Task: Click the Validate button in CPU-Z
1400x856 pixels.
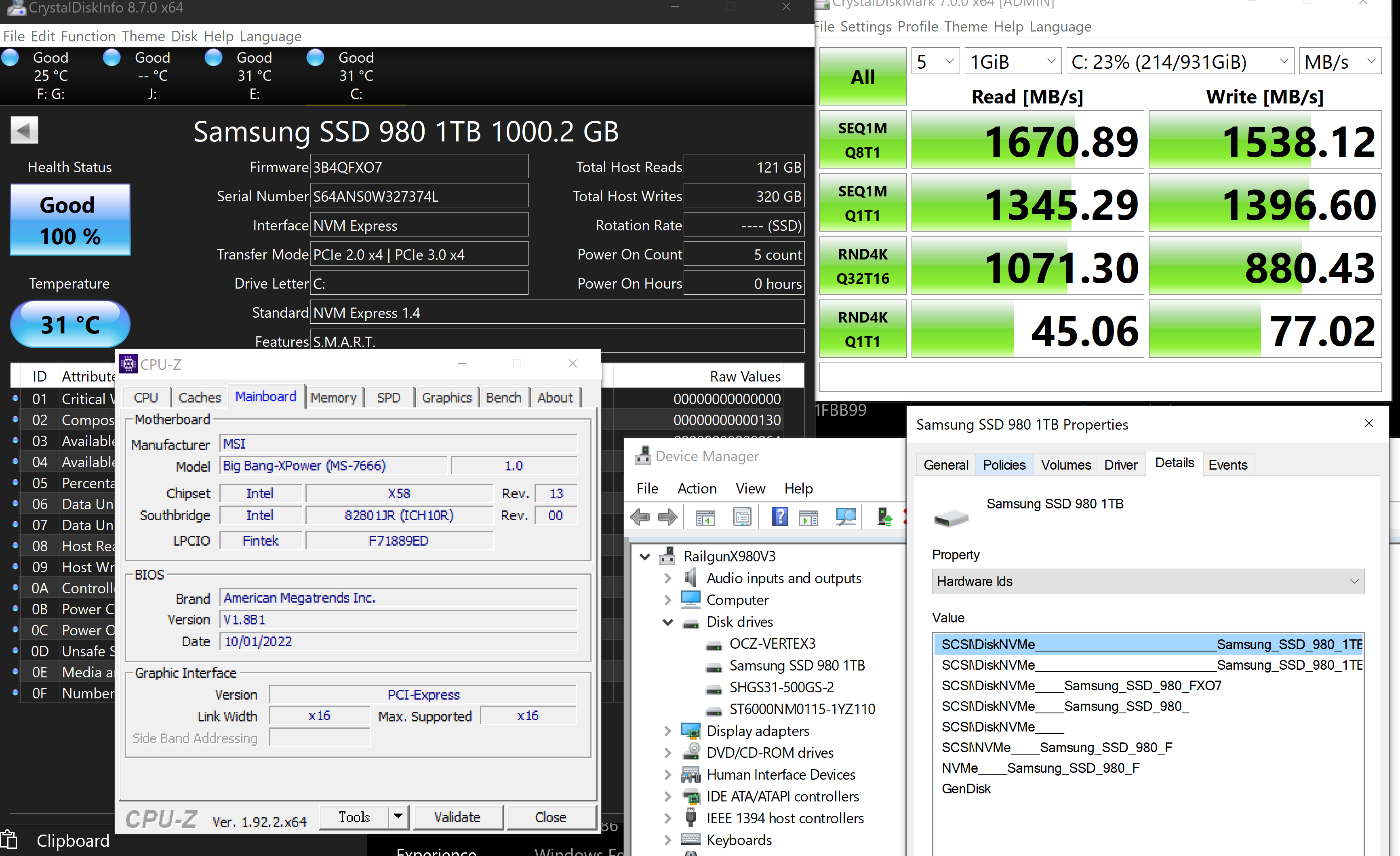Action: (458, 817)
